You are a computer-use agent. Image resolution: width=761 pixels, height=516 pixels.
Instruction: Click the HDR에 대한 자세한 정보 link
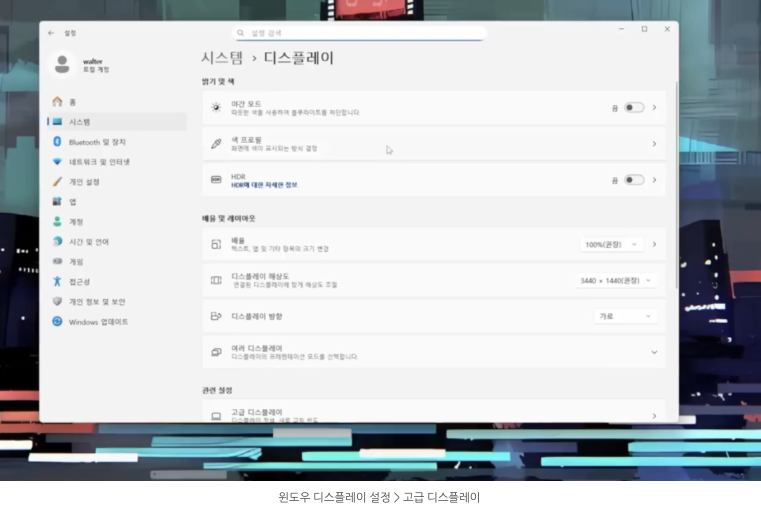264,185
